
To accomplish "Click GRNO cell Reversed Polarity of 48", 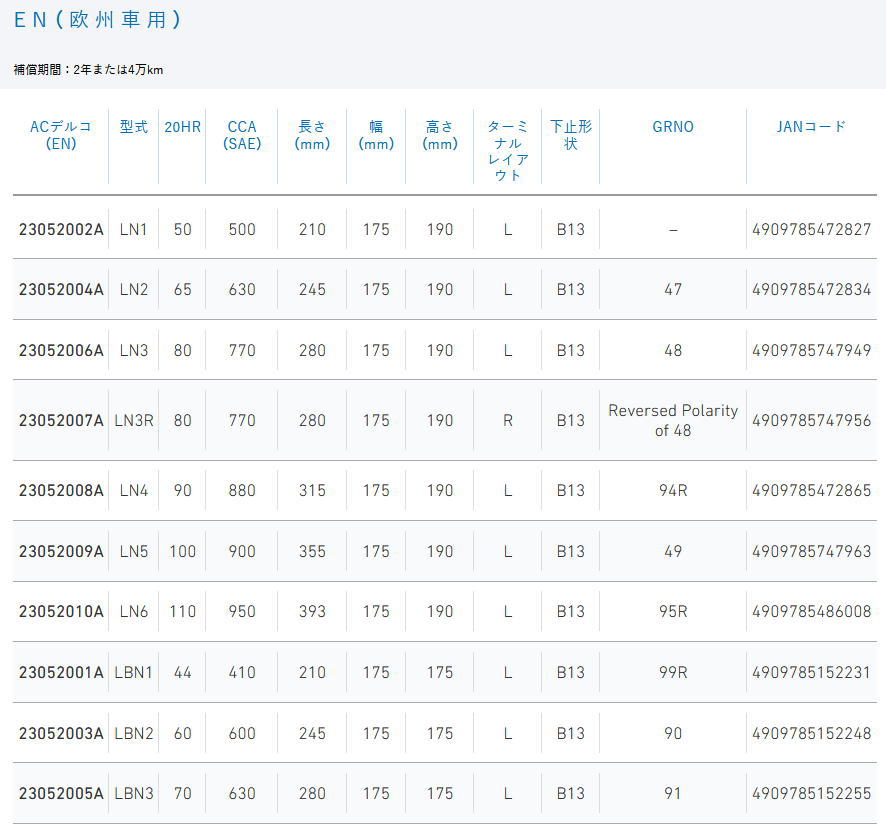I will click(672, 421).
